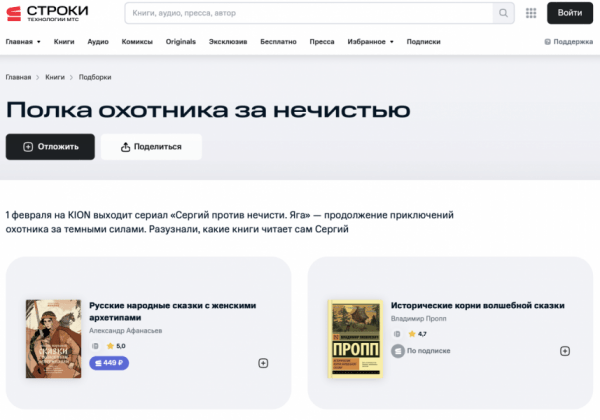The width and height of the screenshot is (600, 420).
Task: Add Русские народные сказки to shelf icon
Action: (x=263, y=363)
